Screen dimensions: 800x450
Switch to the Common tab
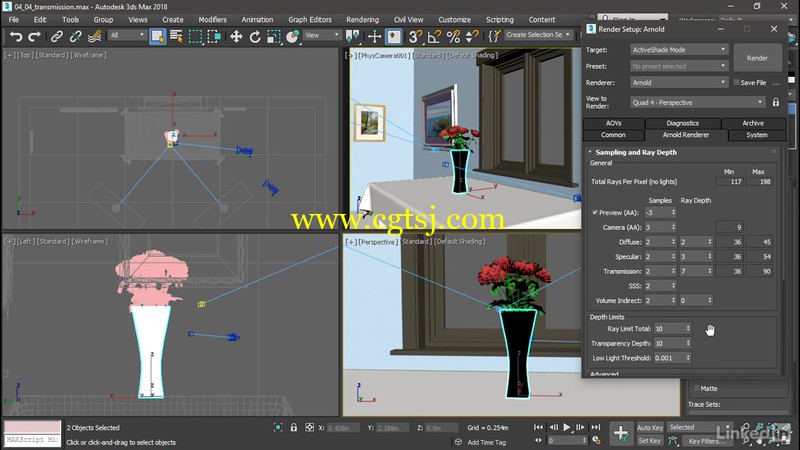613,135
